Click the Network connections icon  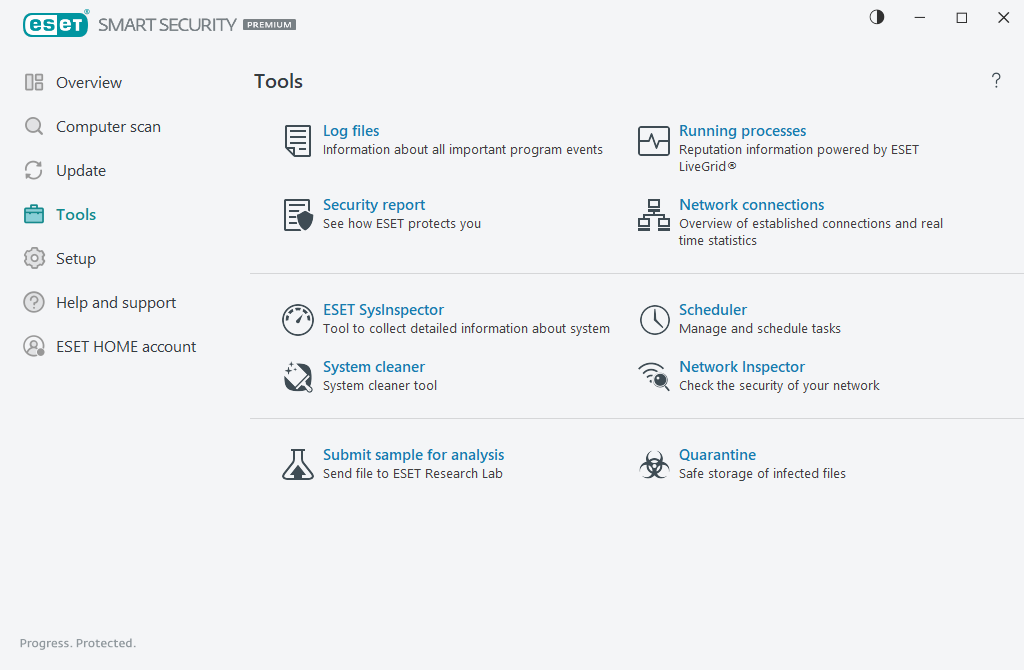(654, 215)
